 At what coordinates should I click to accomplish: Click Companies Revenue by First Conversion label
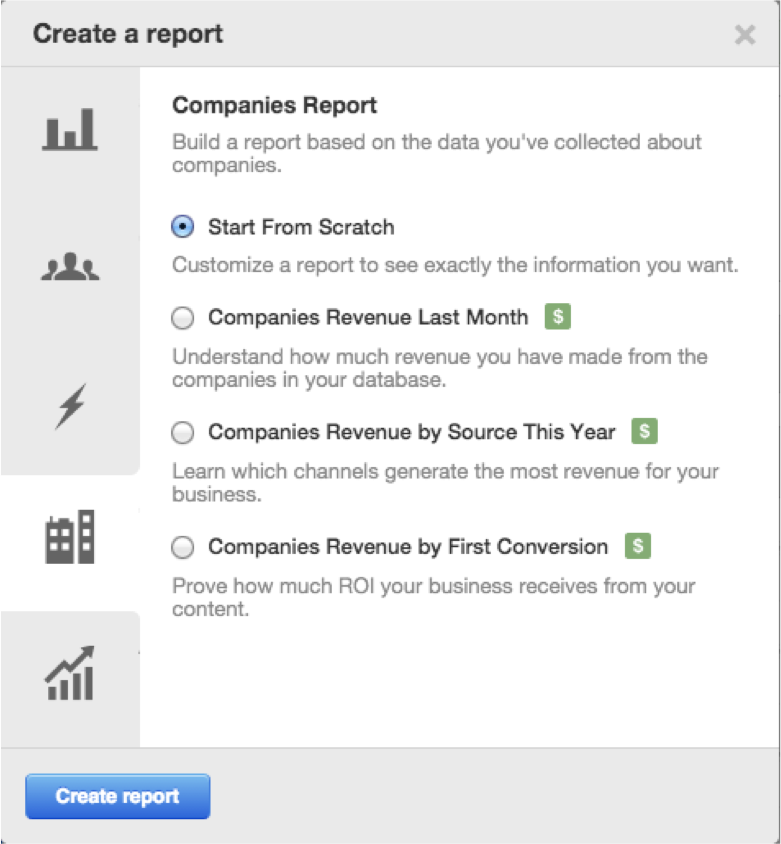(408, 547)
